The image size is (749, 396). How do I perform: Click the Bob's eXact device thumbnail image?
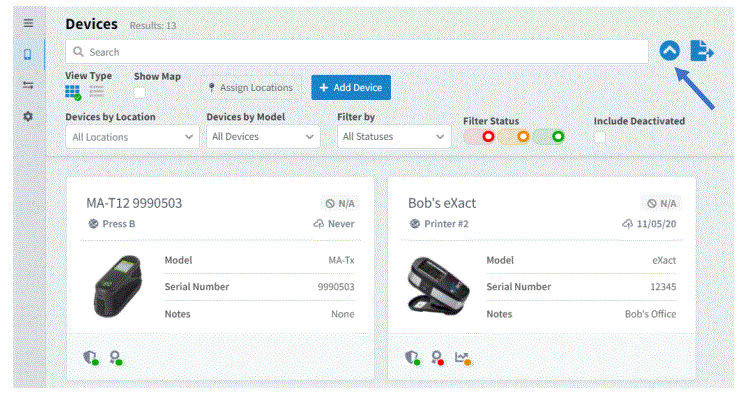click(x=438, y=286)
